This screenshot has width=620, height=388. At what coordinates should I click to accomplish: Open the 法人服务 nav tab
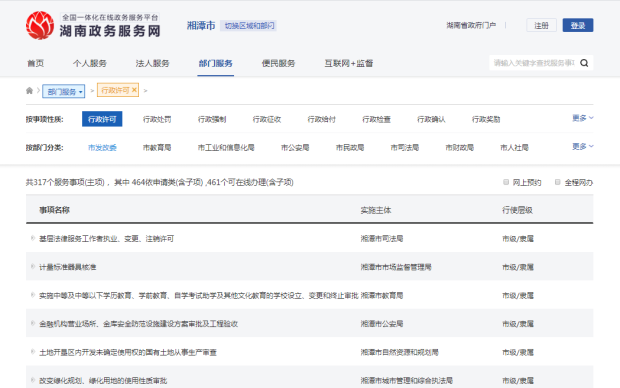coord(152,63)
